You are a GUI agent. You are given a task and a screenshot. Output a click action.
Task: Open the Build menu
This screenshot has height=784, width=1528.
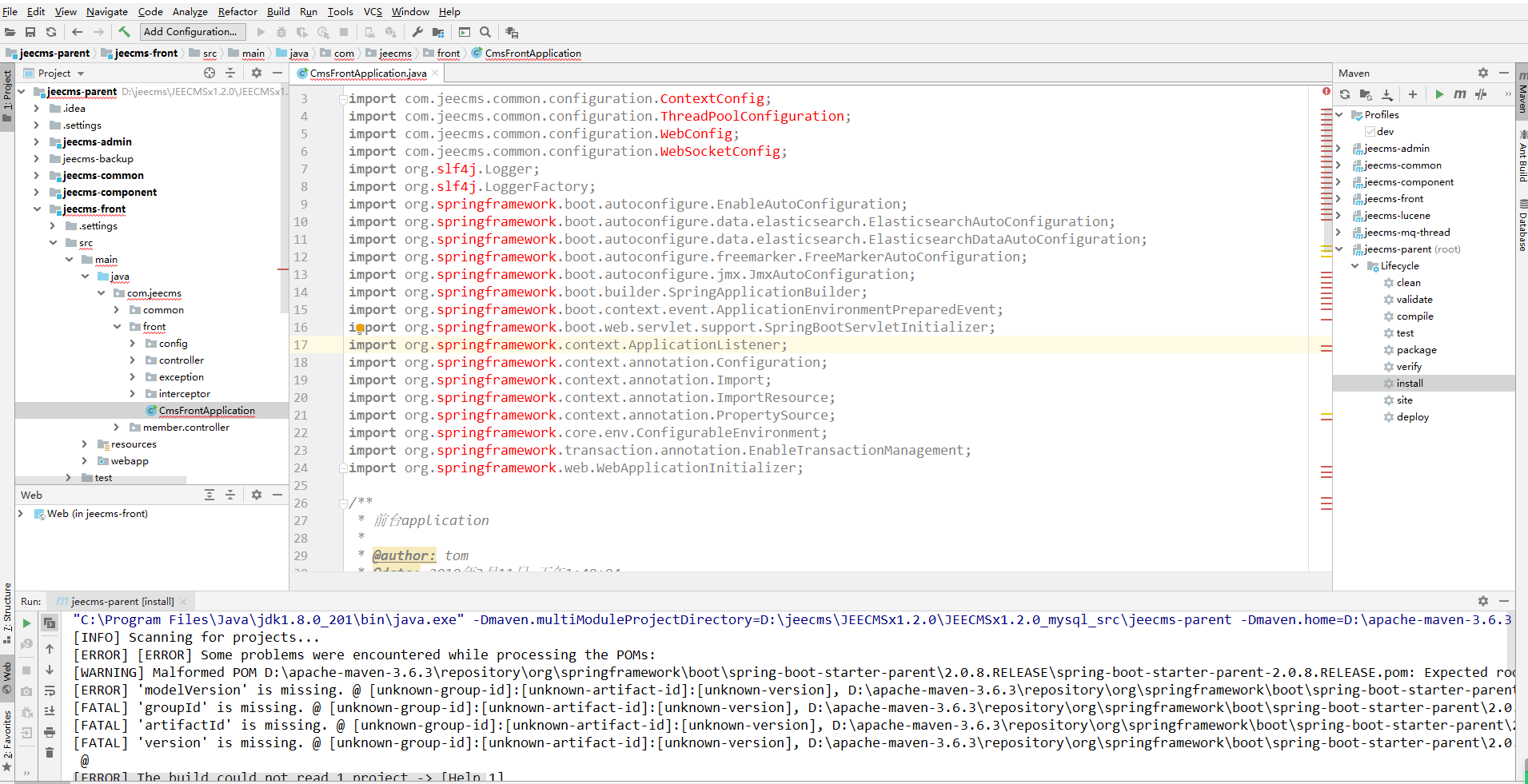pos(278,11)
